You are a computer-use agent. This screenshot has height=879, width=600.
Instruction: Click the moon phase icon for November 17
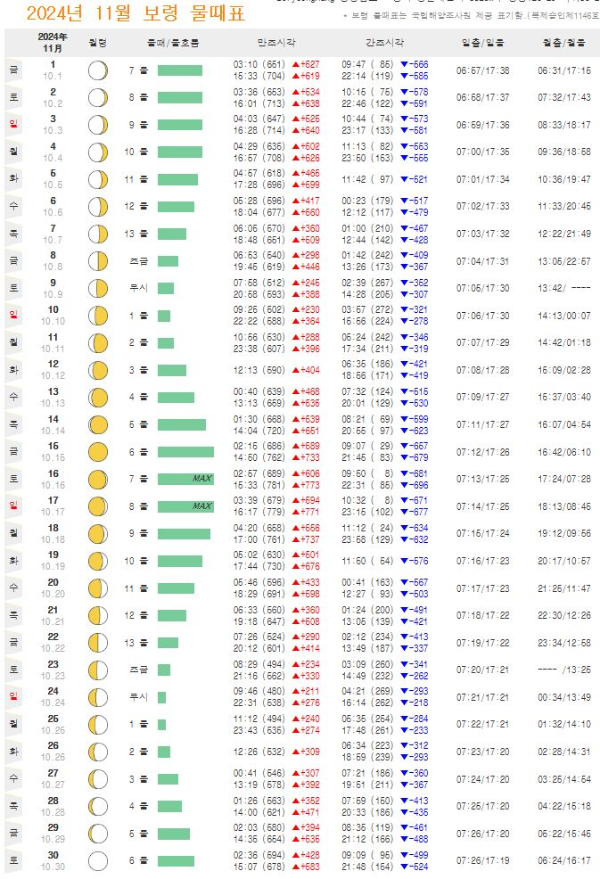(98, 506)
